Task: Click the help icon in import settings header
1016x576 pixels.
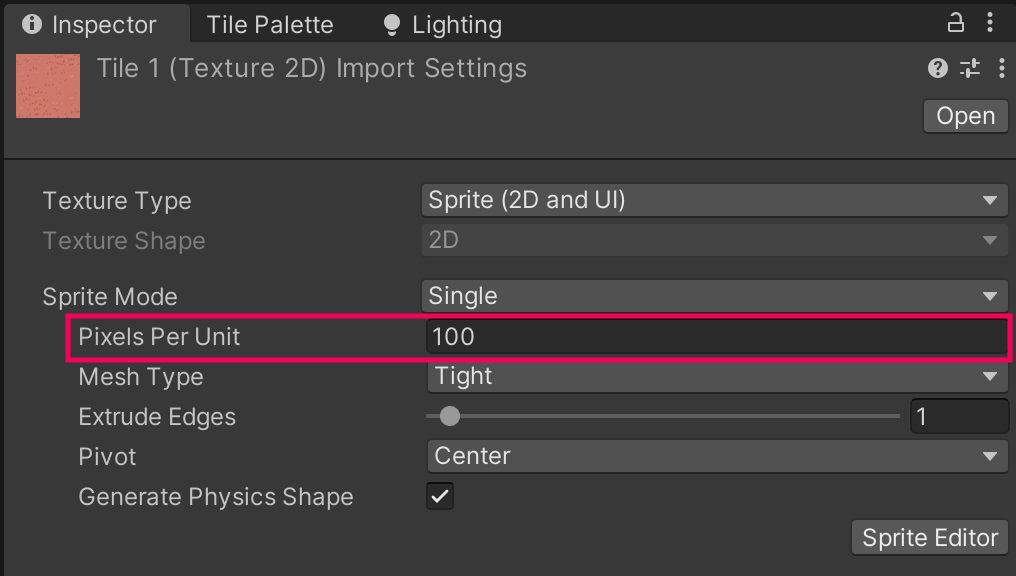Action: [x=937, y=68]
